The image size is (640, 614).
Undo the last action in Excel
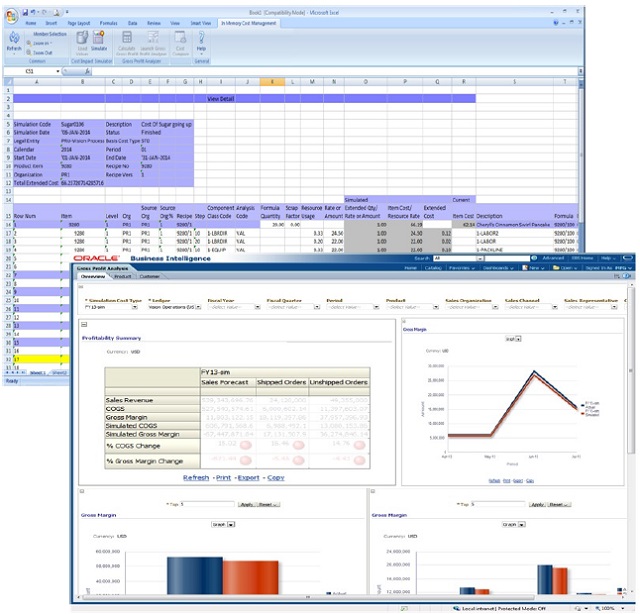tap(33, 13)
